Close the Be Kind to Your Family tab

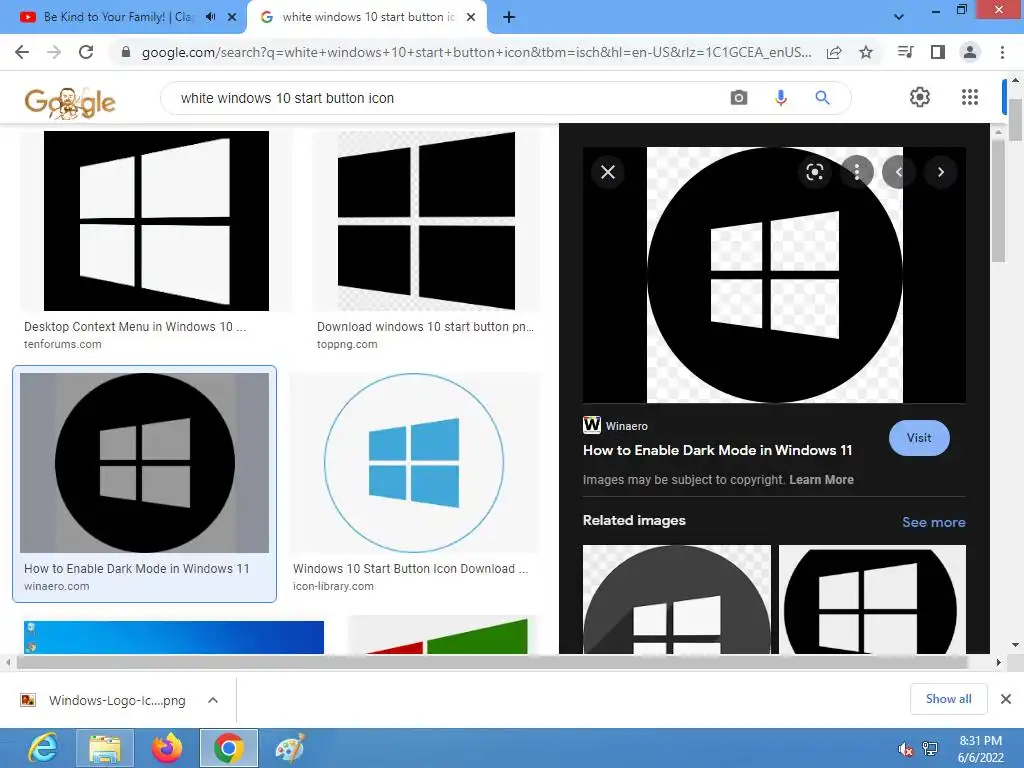pyautogui.click(x=232, y=17)
